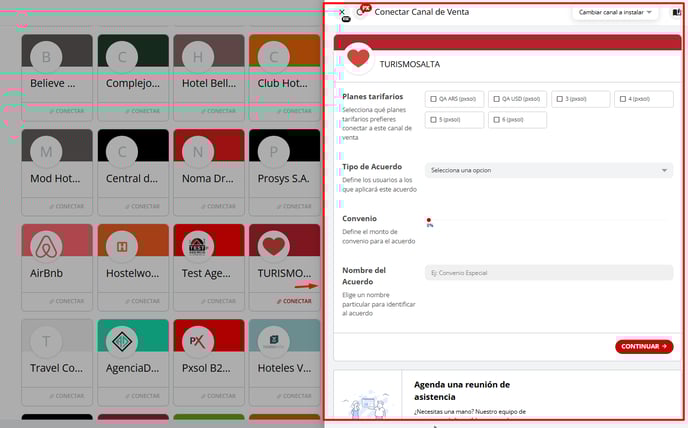Click CONECTAR on the Pxsol B2 card

coord(219,396)
